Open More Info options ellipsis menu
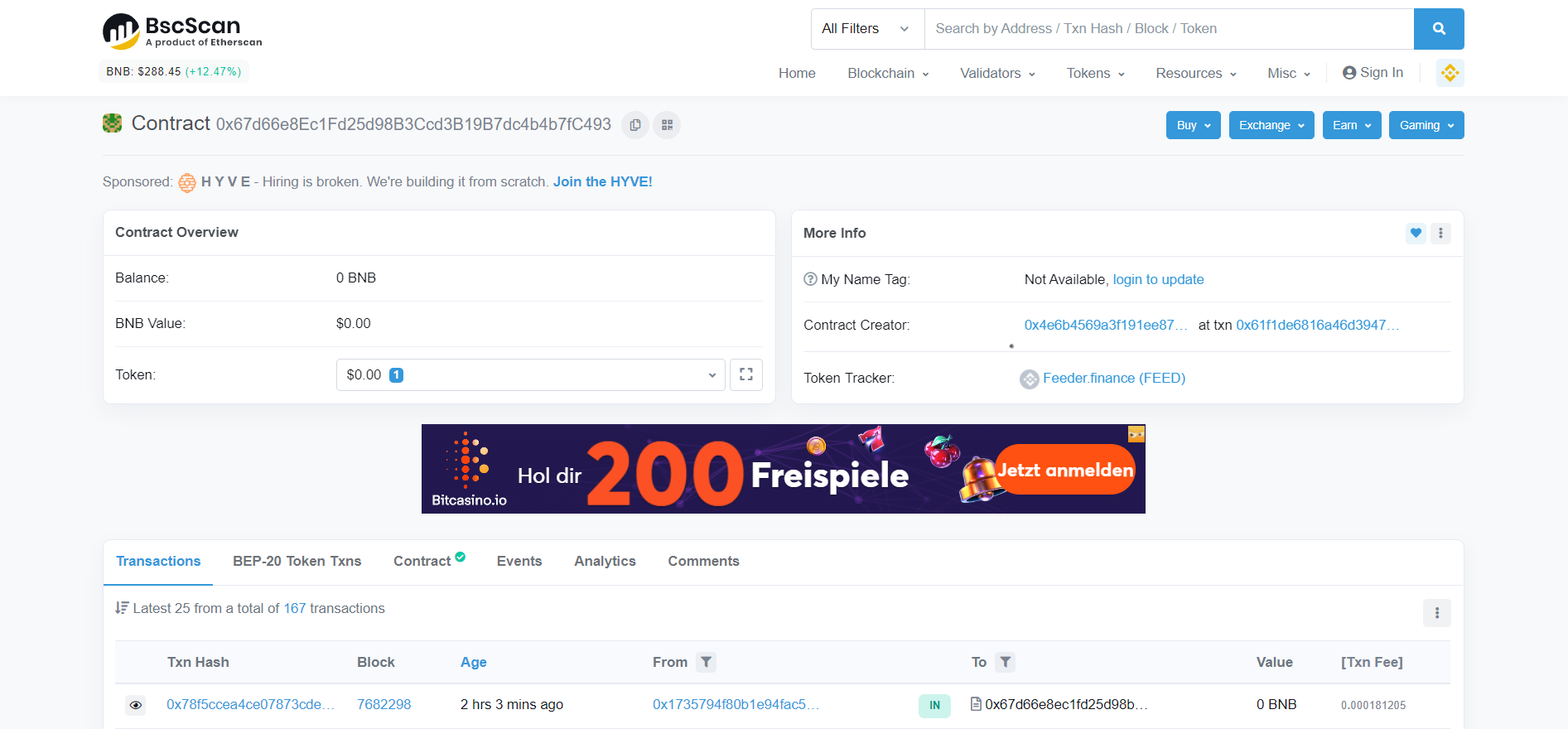 coord(1440,234)
